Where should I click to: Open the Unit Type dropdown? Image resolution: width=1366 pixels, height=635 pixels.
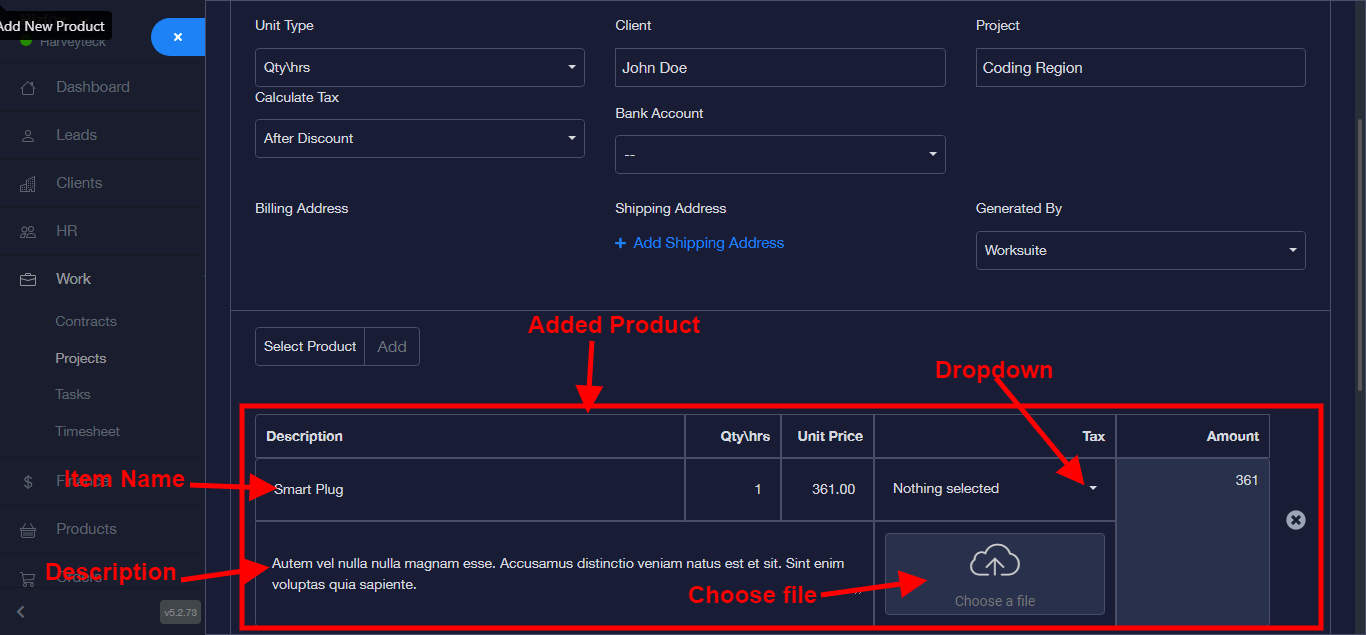click(419, 68)
